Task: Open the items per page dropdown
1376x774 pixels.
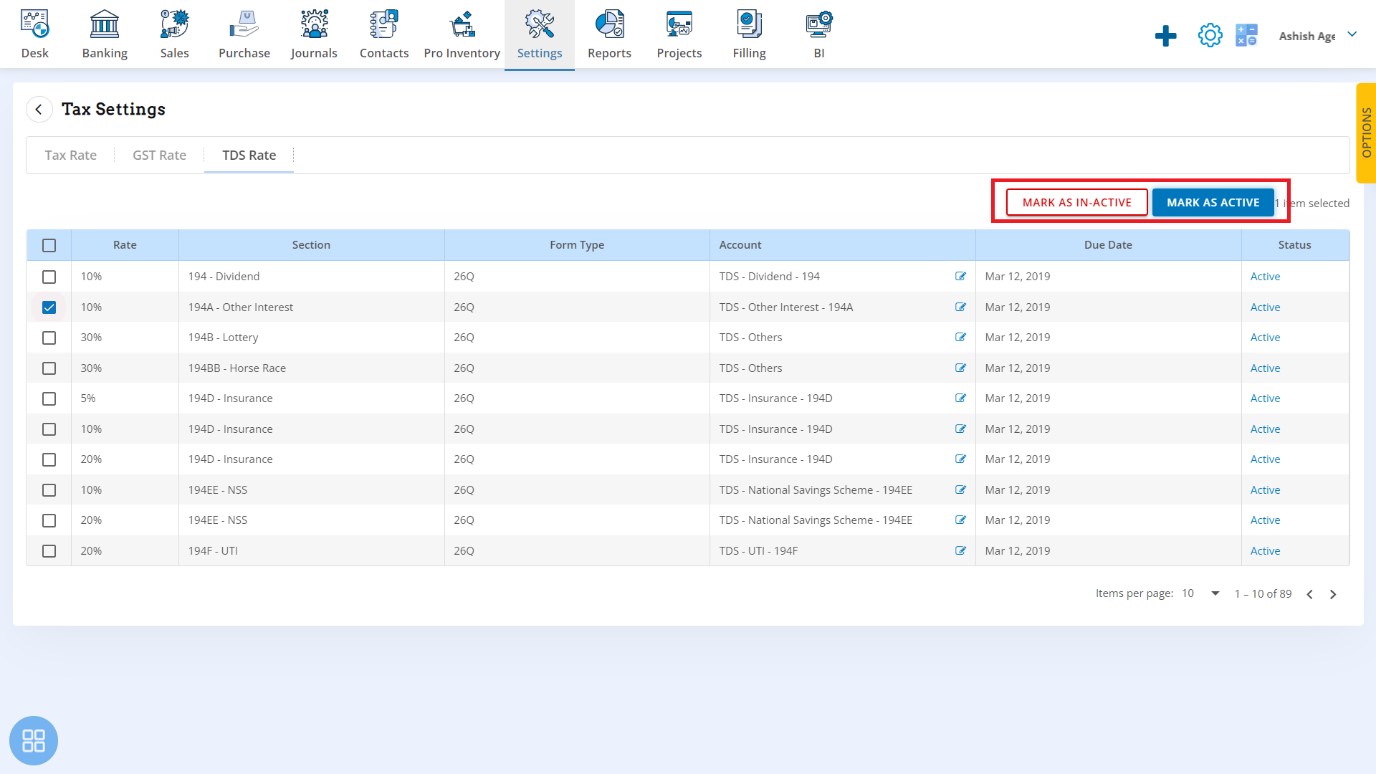Action: tap(1201, 594)
